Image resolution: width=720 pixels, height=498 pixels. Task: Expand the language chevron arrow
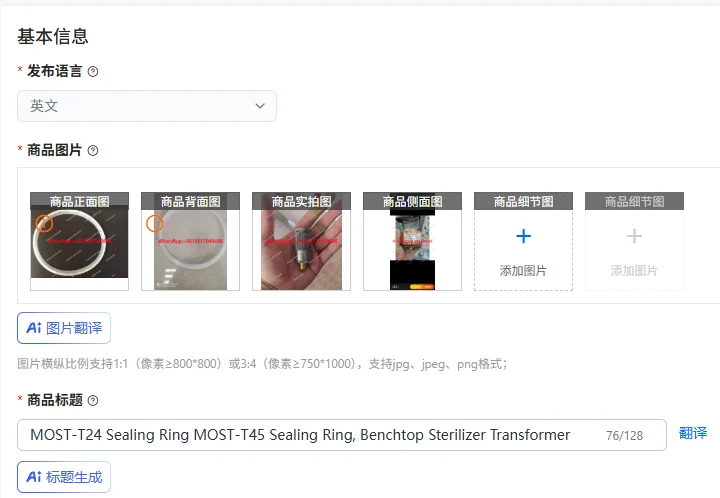click(260, 106)
